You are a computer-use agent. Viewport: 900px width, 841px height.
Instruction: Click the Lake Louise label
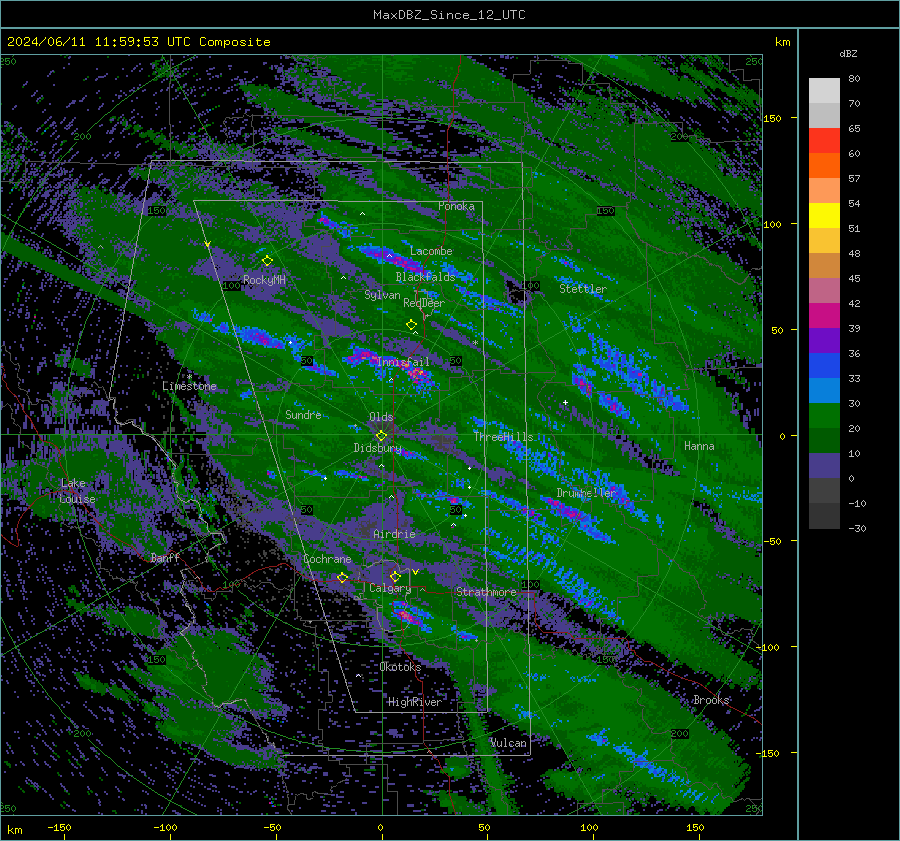77,491
